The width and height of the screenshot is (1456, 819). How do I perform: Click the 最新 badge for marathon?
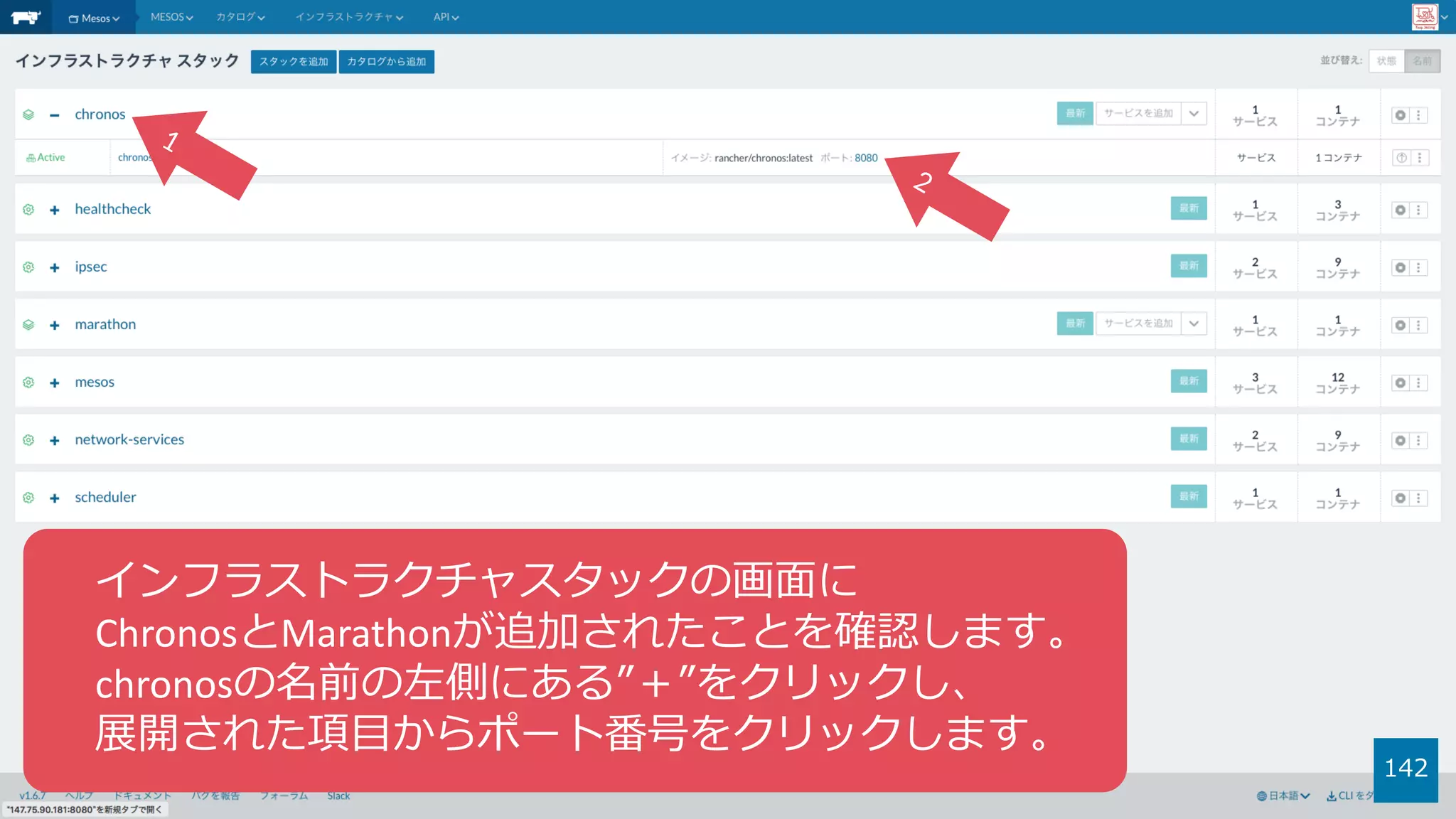(1075, 323)
